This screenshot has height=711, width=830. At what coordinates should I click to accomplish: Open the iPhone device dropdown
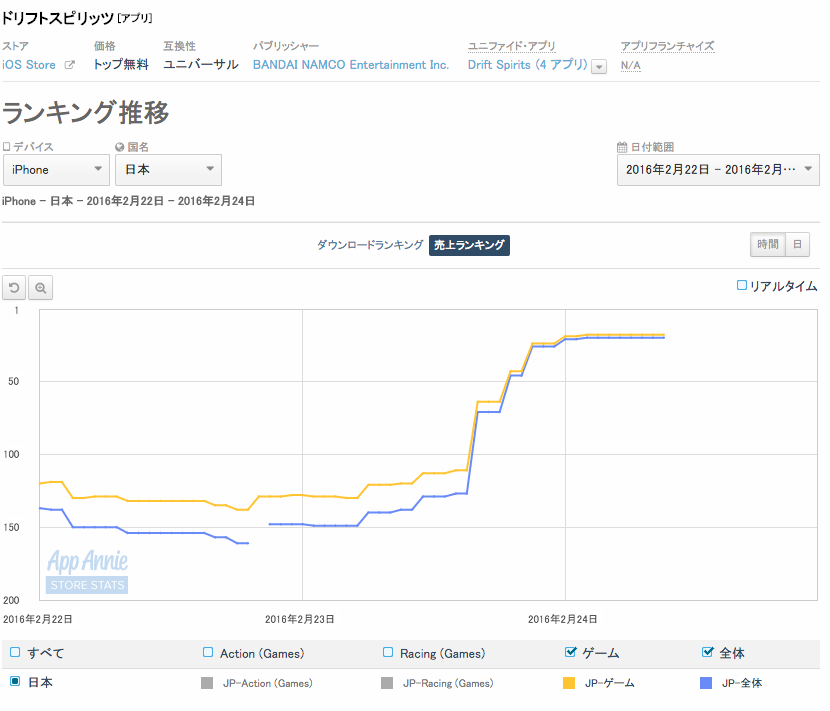pyautogui.click(x=56, y=170)
